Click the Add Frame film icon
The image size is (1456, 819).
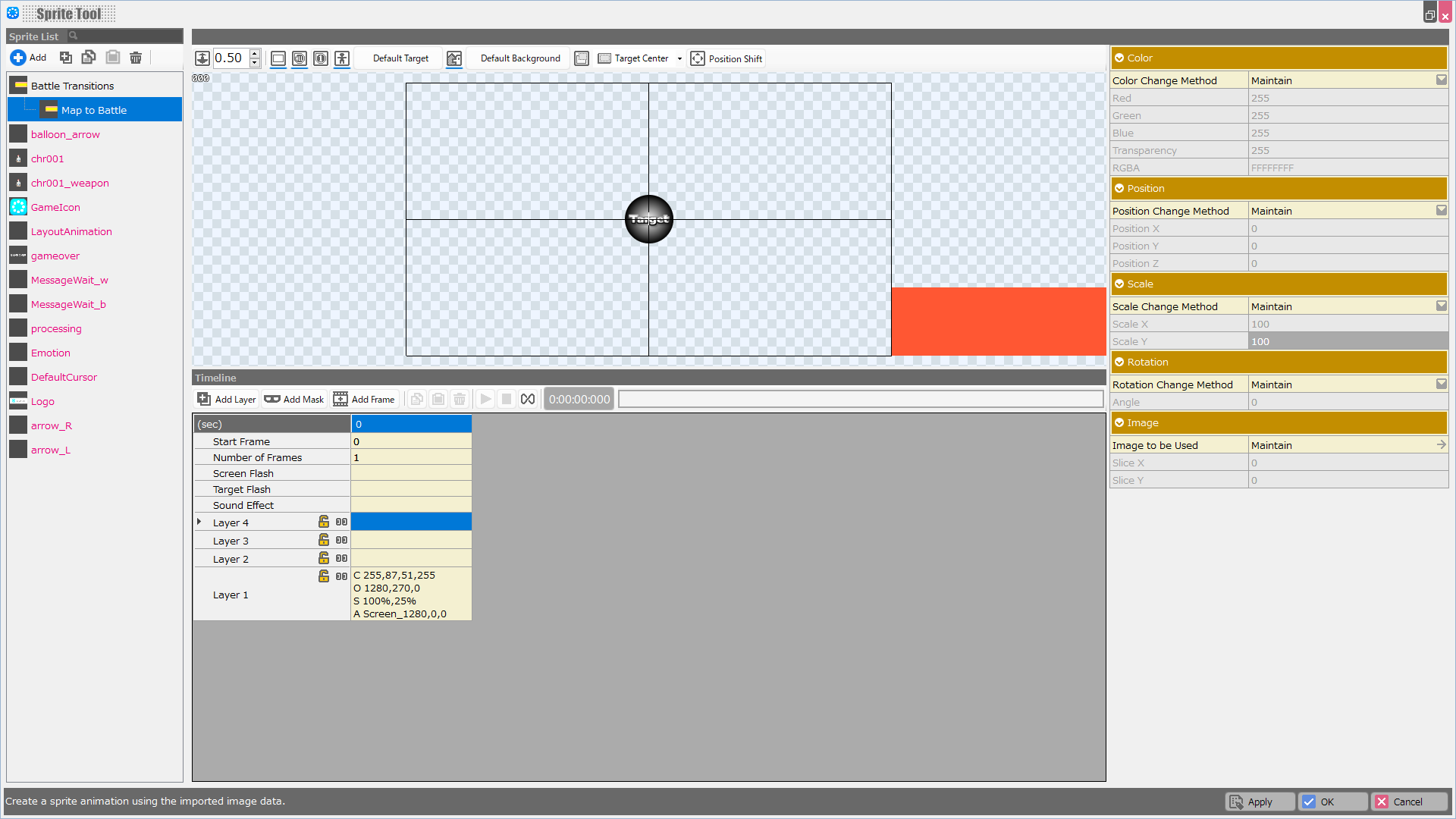coord(340,399)
